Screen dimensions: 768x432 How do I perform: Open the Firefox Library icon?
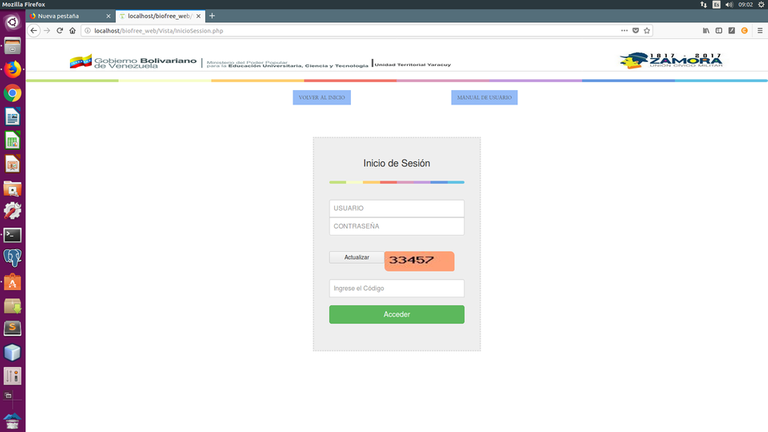click(706, 30)
